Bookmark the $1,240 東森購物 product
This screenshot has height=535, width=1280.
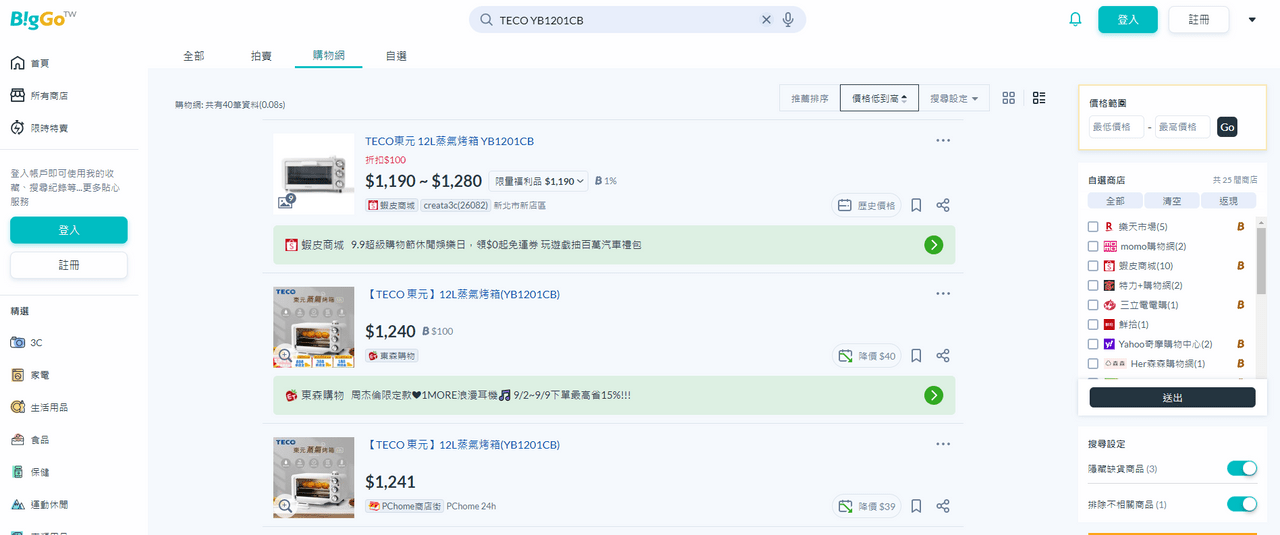click(x=916, y=356)
